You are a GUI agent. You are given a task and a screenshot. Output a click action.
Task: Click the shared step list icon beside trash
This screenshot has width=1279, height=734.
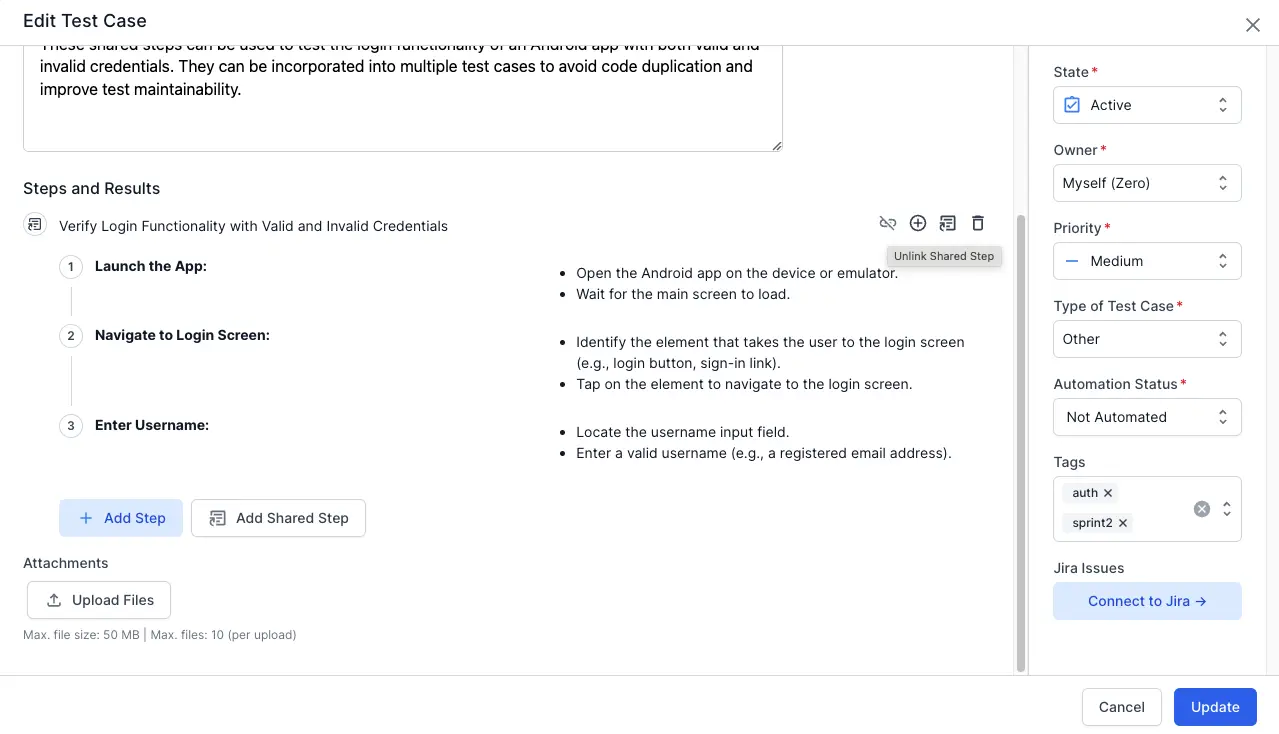pos(948,223)
